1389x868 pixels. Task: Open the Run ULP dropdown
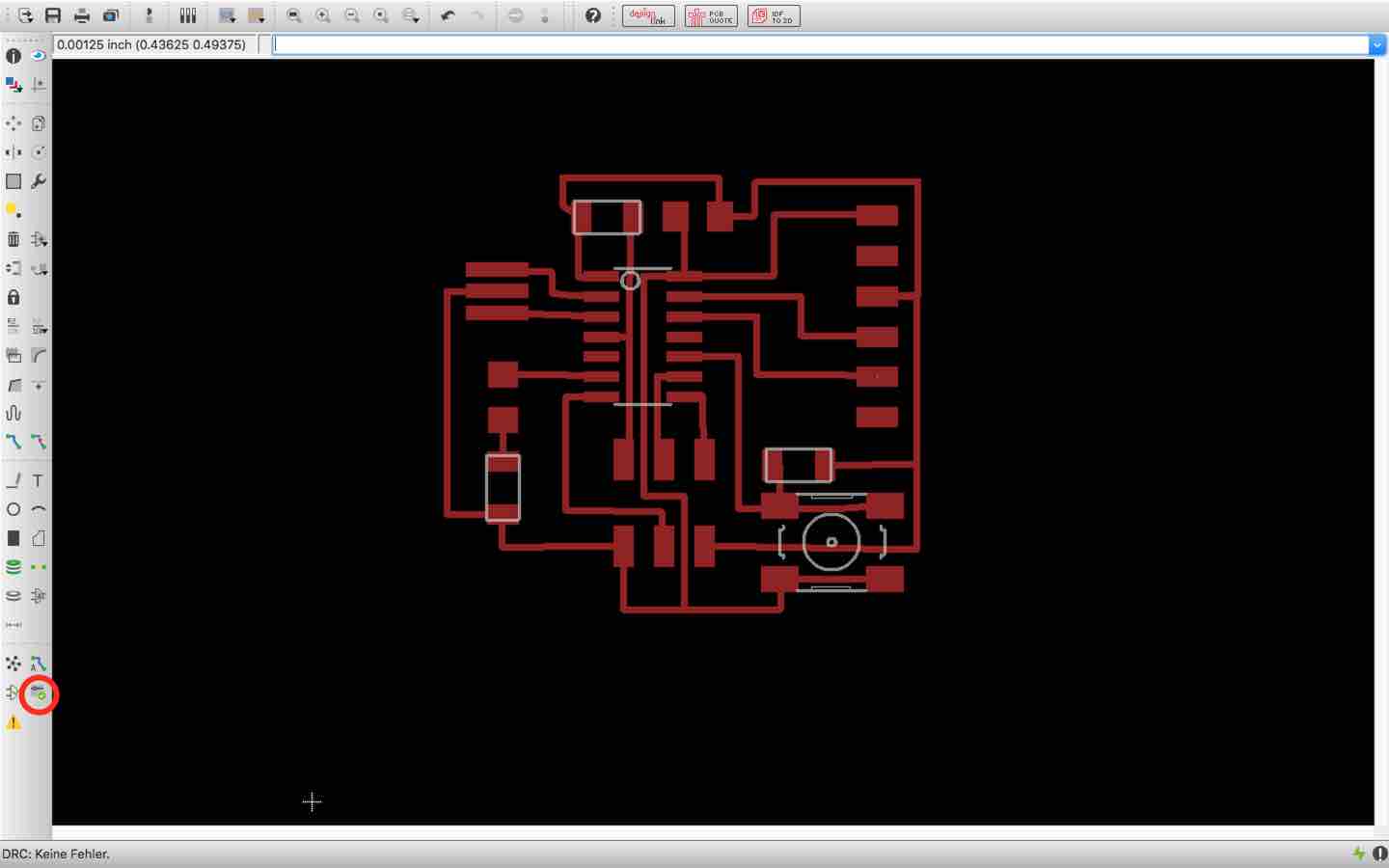[257, 15]
